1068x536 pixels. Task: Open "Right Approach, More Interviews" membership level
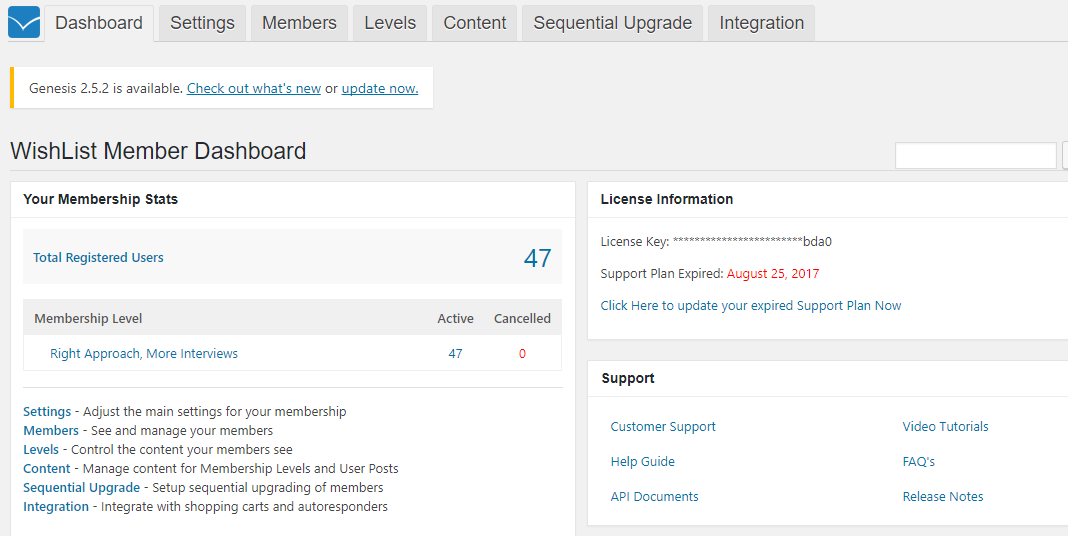[144, 354]
